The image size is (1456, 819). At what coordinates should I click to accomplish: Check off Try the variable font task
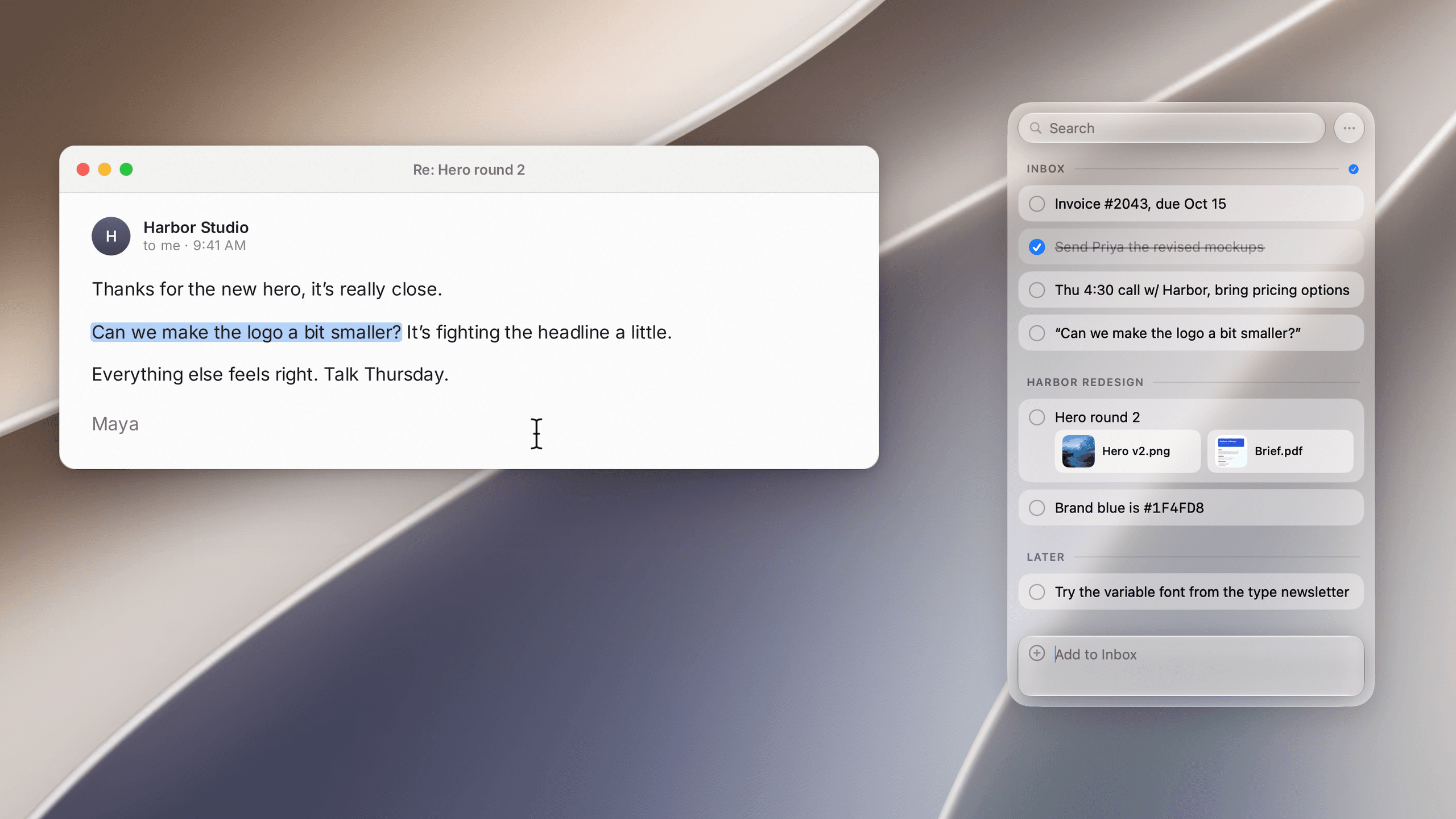pyautogui.click(x=1037, y=592)
